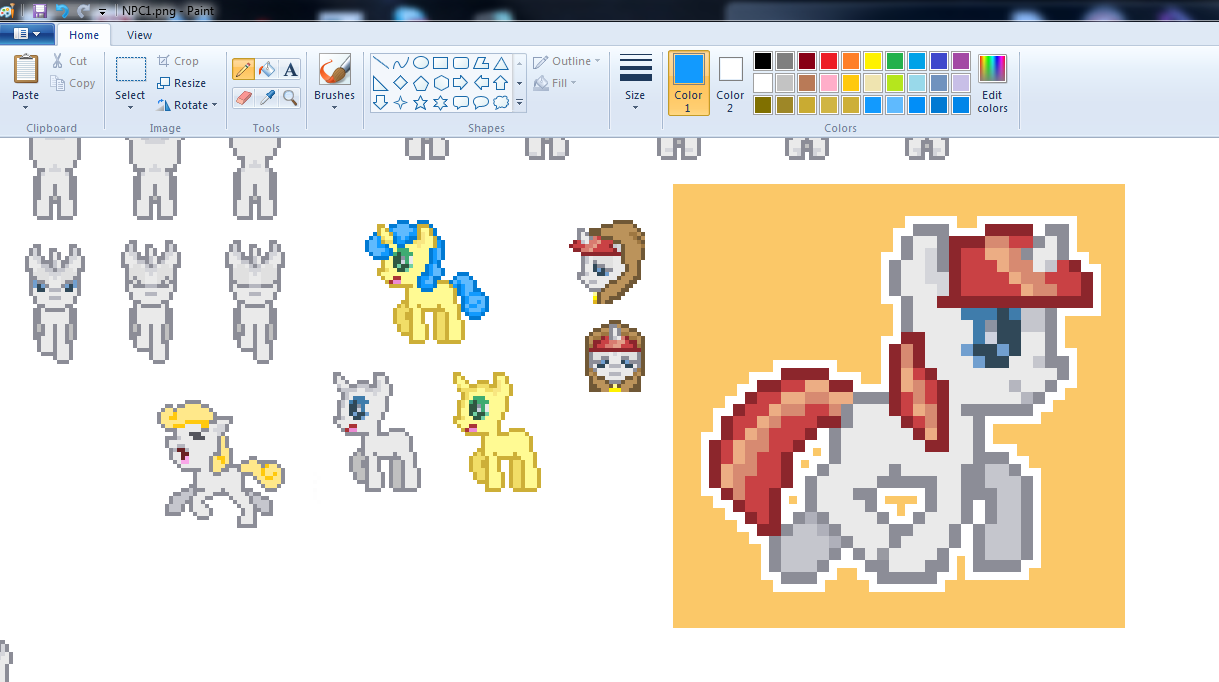Choose the Polygon shape

tap(481, 62)
